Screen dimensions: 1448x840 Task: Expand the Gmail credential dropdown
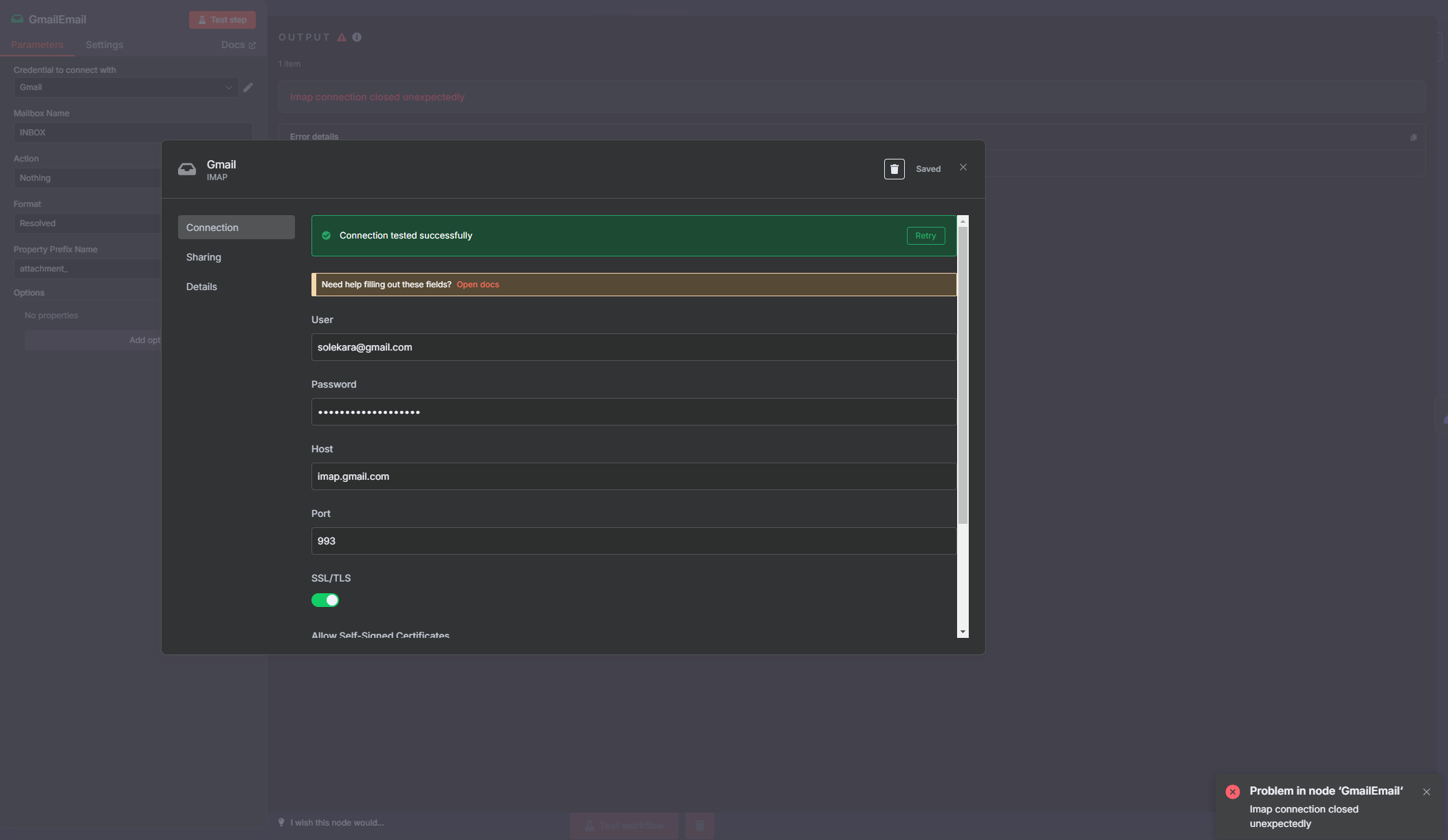tap(126, 87)
